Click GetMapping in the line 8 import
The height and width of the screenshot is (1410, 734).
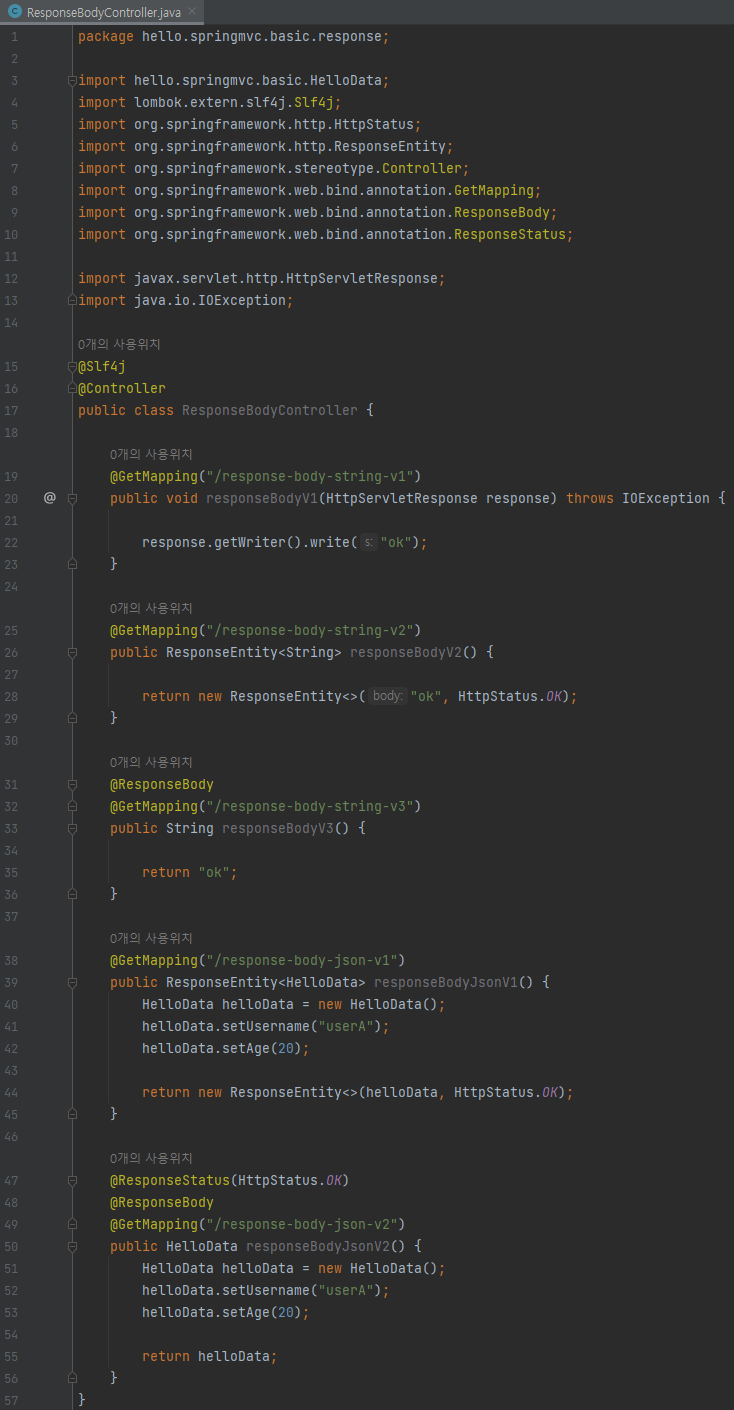coord(493,190)
